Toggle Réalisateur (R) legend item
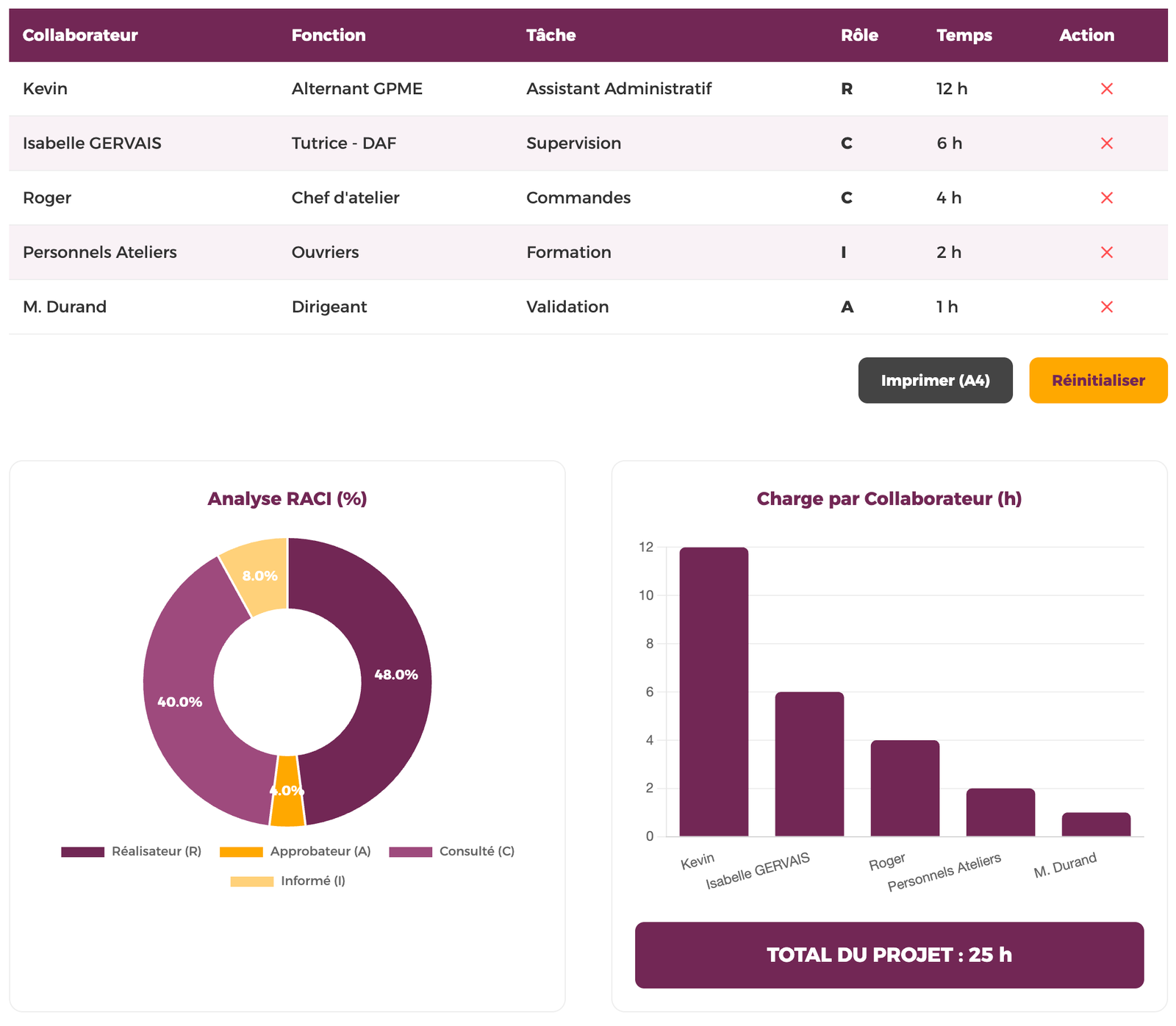 coord(132,851)
